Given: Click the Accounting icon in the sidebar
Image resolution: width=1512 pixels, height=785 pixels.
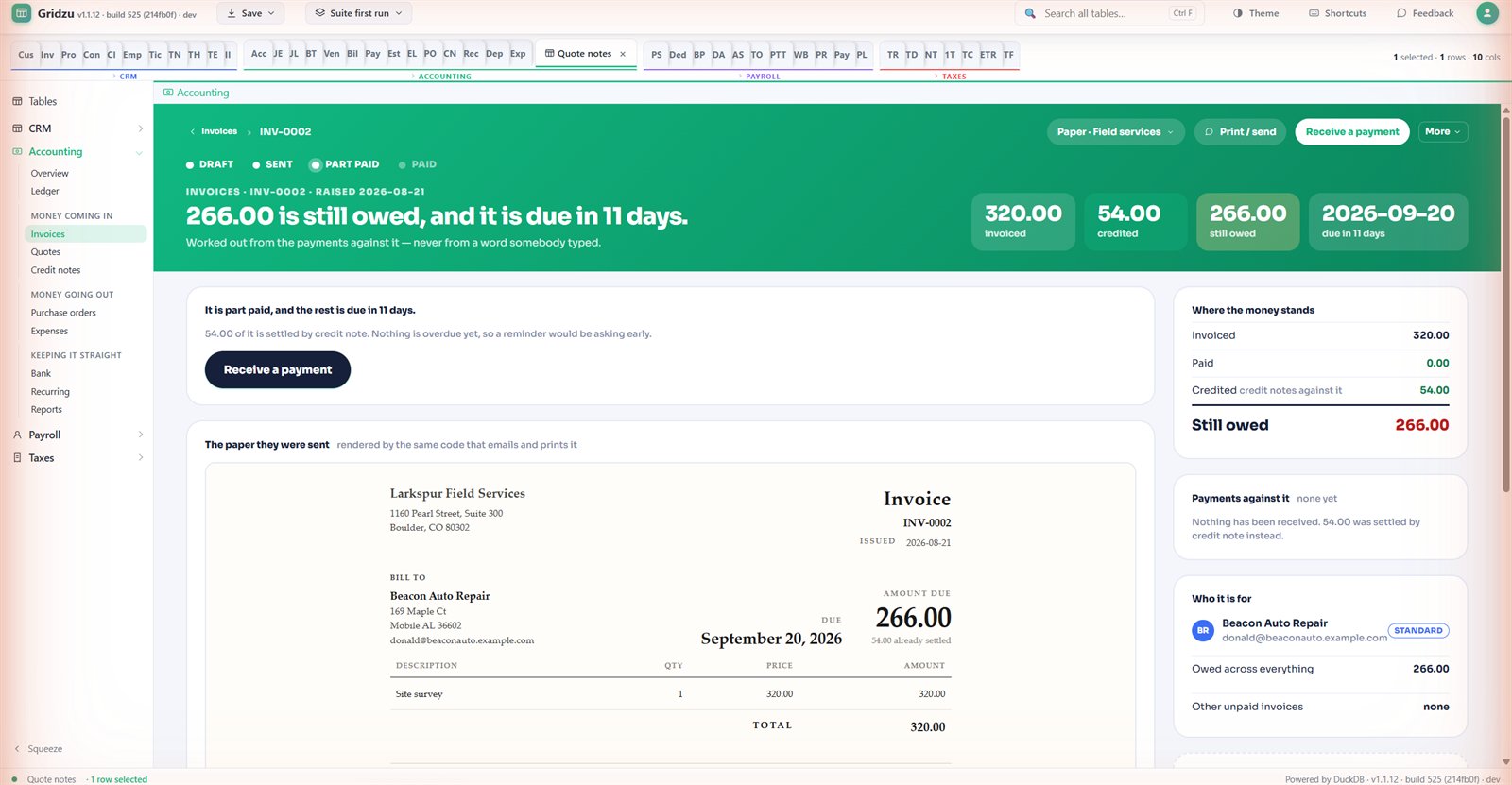Looking at the screenshot, I should (x=17, y=152).
